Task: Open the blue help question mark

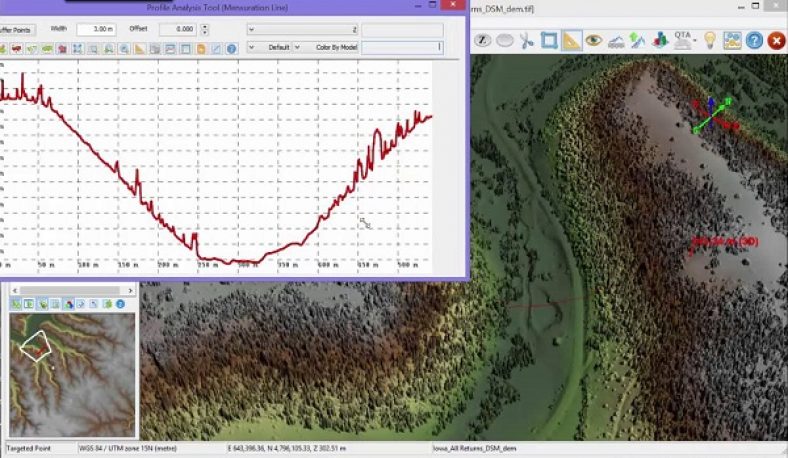Action: (754, 40)
